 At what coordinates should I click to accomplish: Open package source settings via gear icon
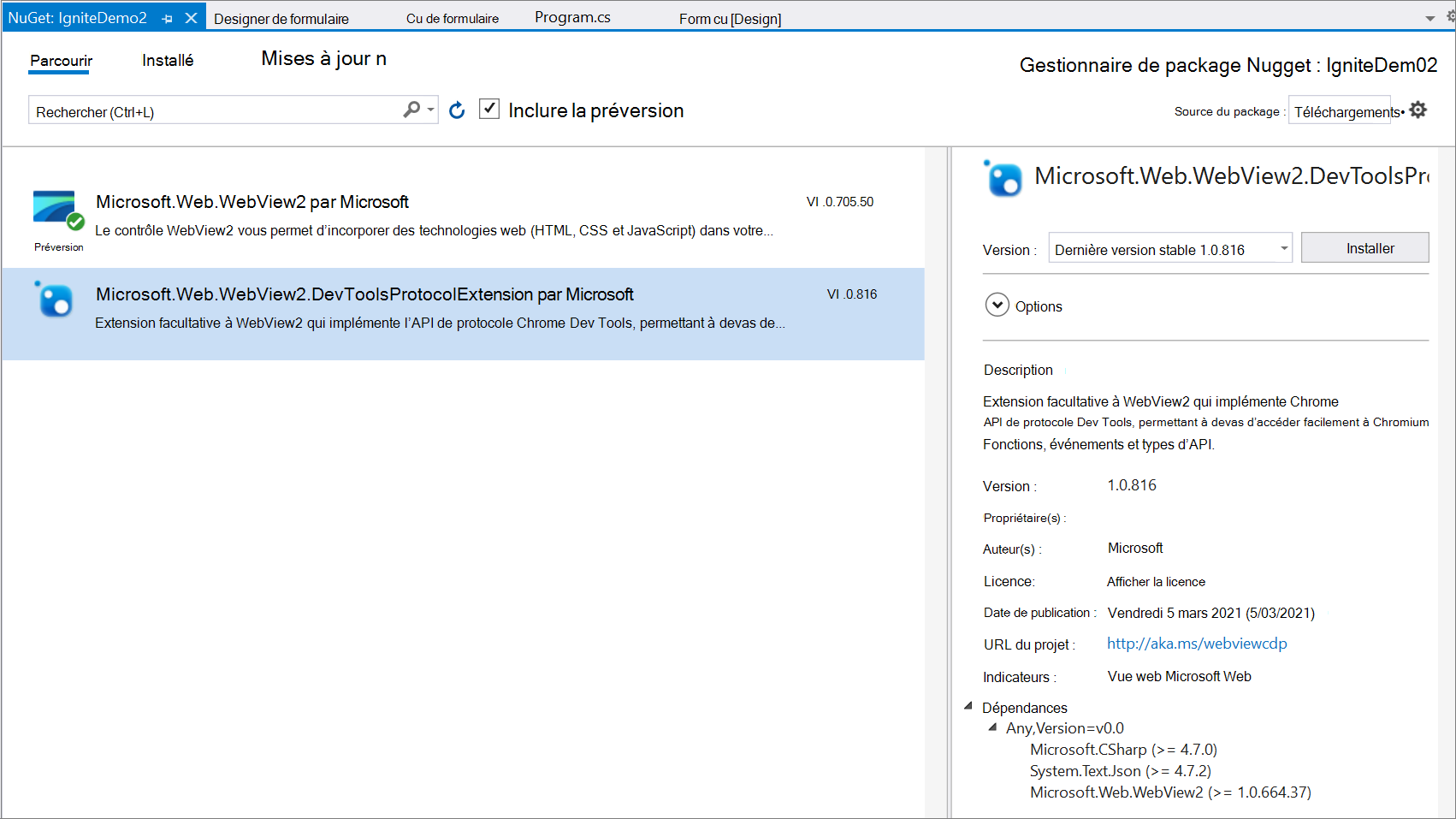click(1418, 110)
